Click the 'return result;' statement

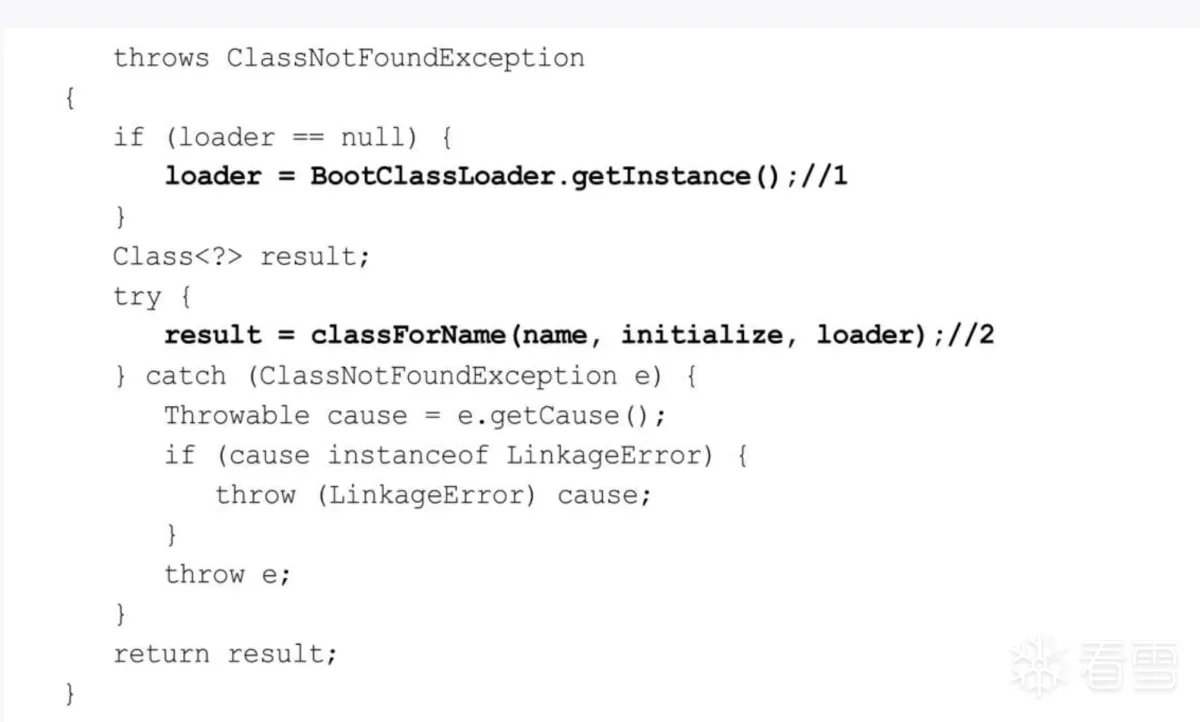[x=225, y=654]
